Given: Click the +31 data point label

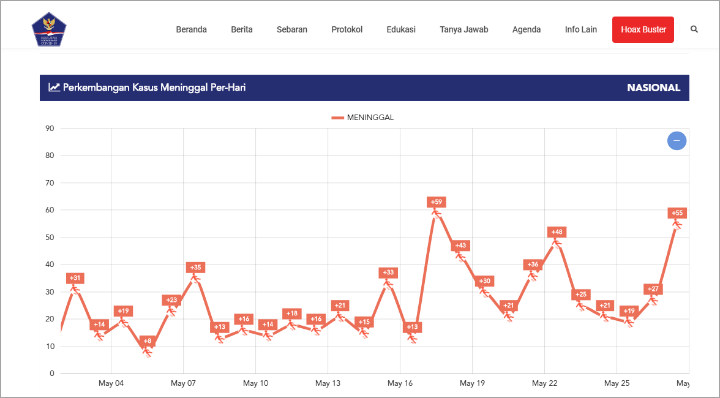Looking at the screenshot, I should tap(75, 278).
